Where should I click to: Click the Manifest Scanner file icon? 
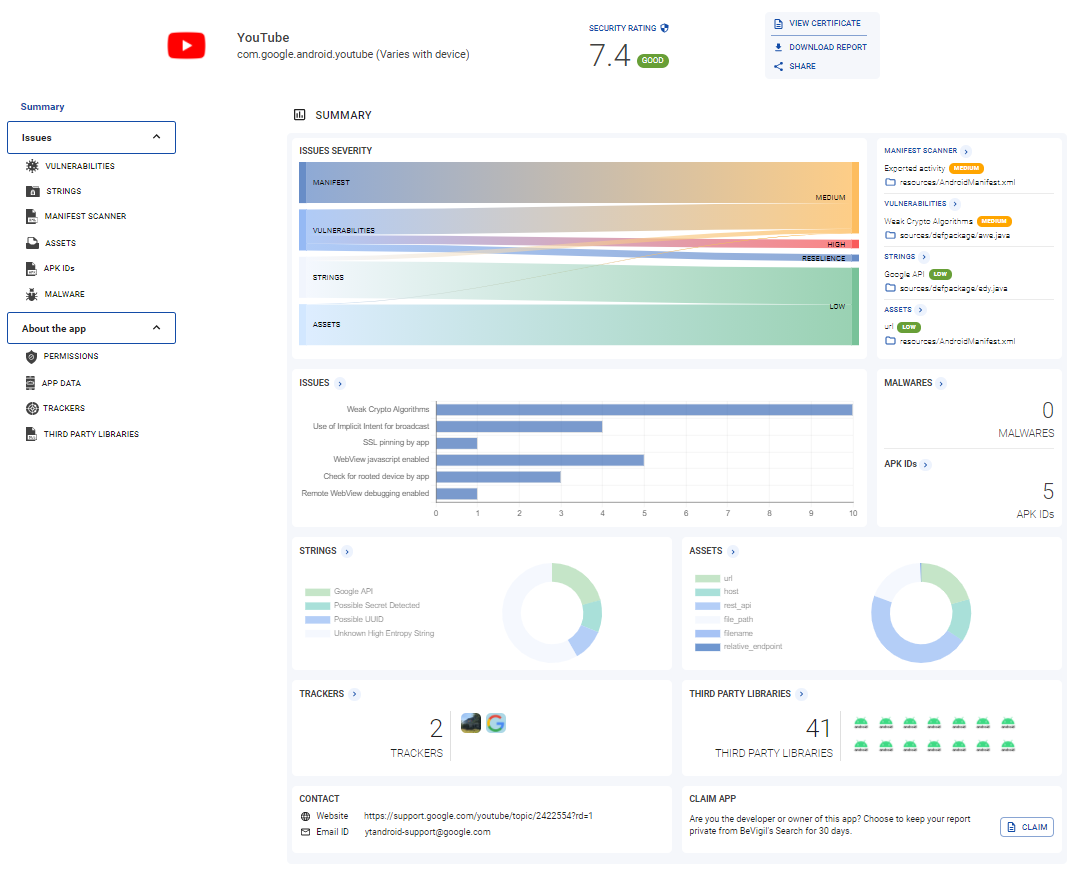[x=31, y=216]
